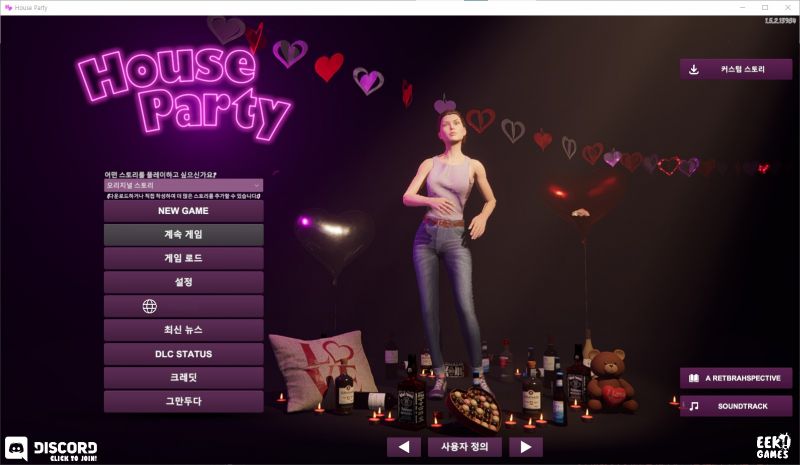Click the Discord join icon

(18, 448)
